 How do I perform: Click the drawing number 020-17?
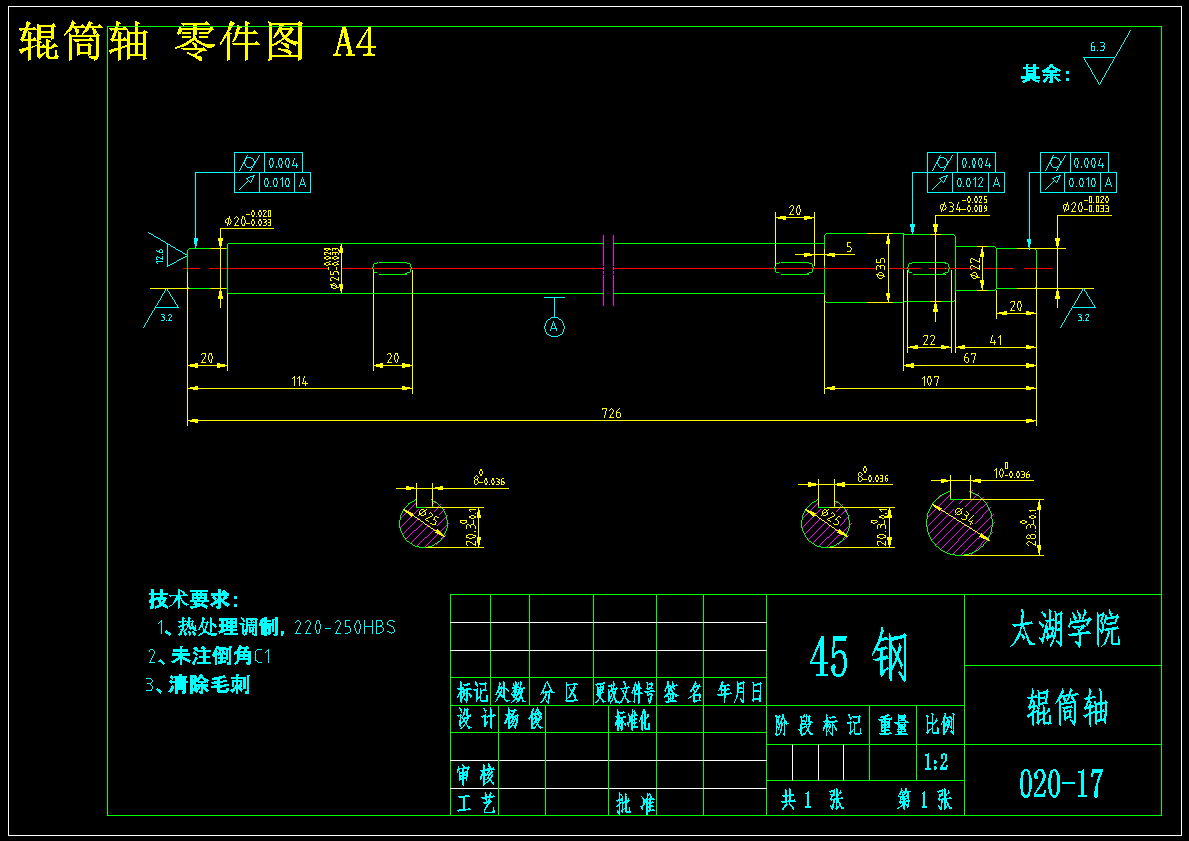pyautogui.click(x=1062, y=783)
